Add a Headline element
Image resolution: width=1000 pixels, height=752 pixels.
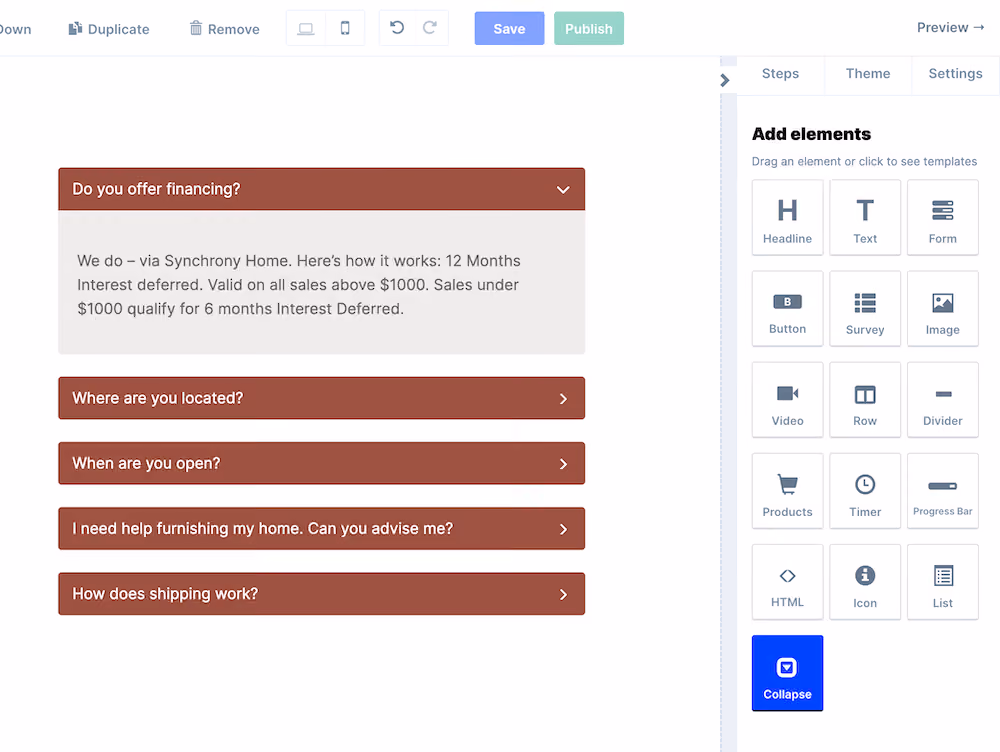pos(787,217)
